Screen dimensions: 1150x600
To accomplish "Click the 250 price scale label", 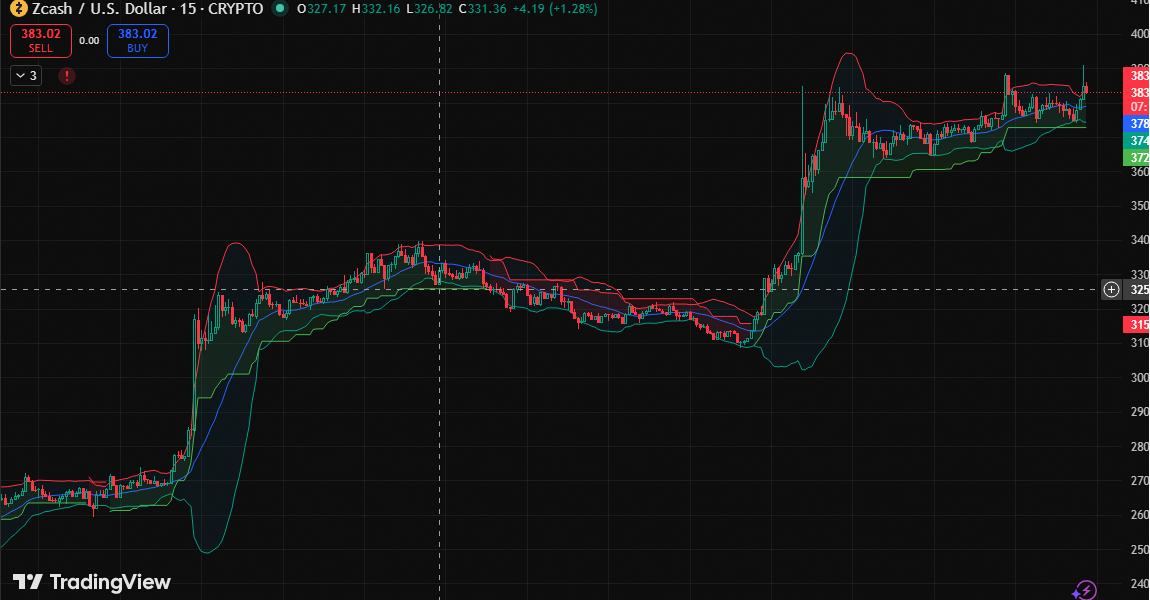I will point(1139,549).
